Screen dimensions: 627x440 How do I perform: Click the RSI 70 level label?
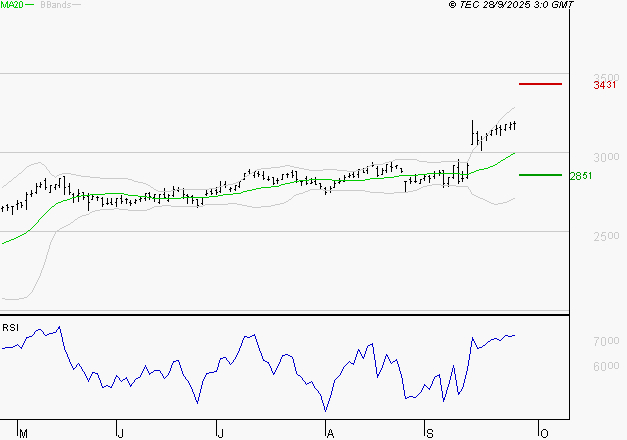point(602,341)
